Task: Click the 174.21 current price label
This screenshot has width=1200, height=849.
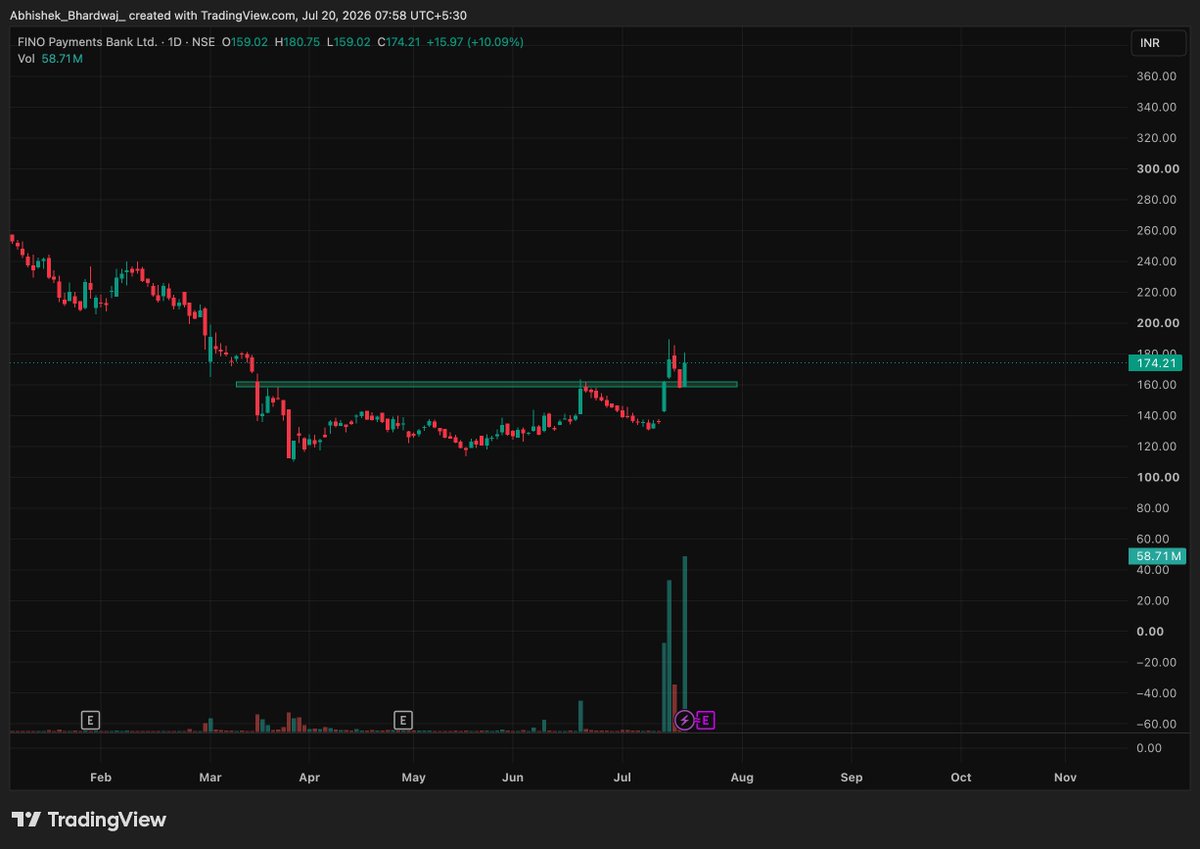Action: point(1155,363)
